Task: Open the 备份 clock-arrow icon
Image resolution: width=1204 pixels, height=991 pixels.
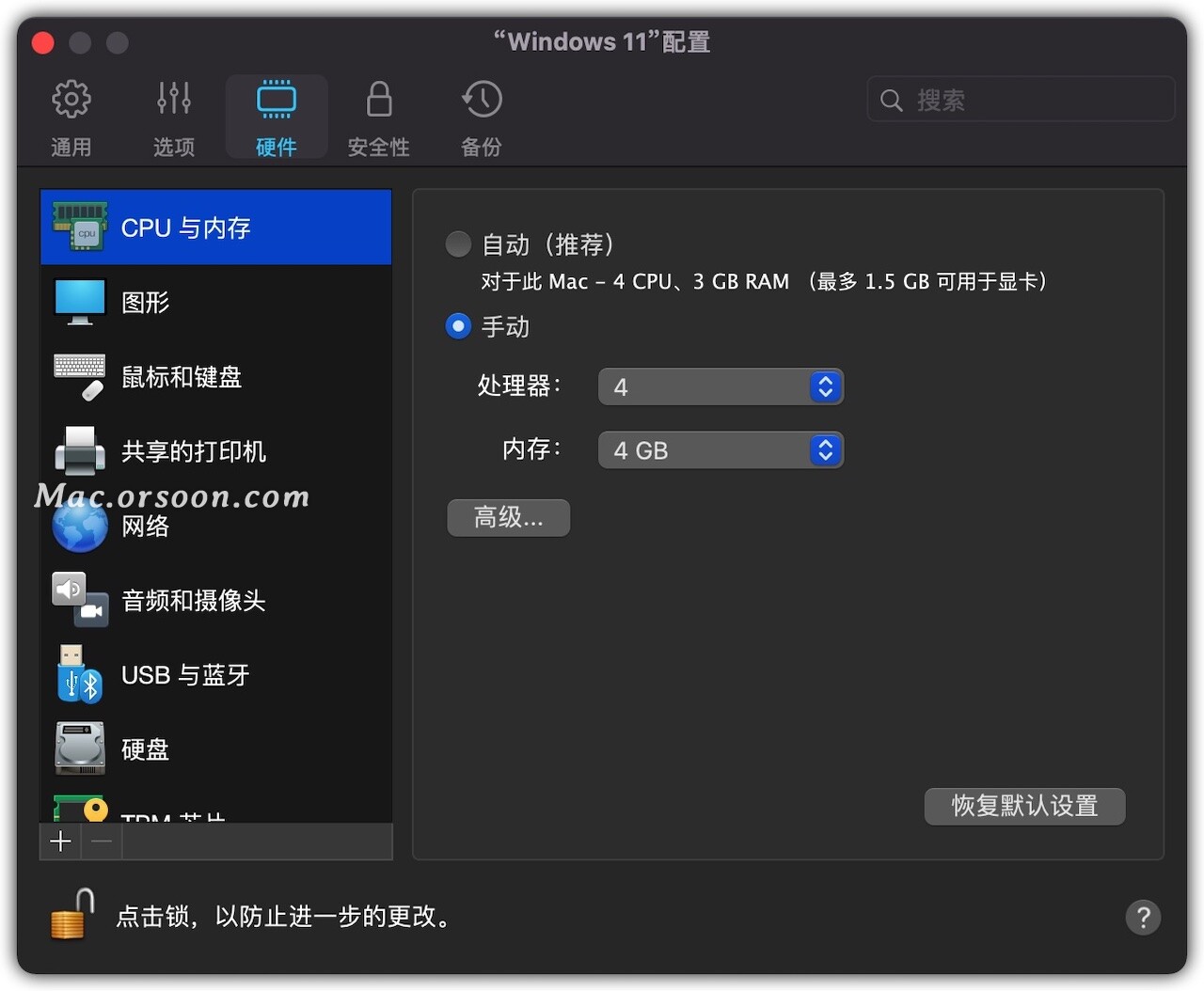Action: [482, 99]
